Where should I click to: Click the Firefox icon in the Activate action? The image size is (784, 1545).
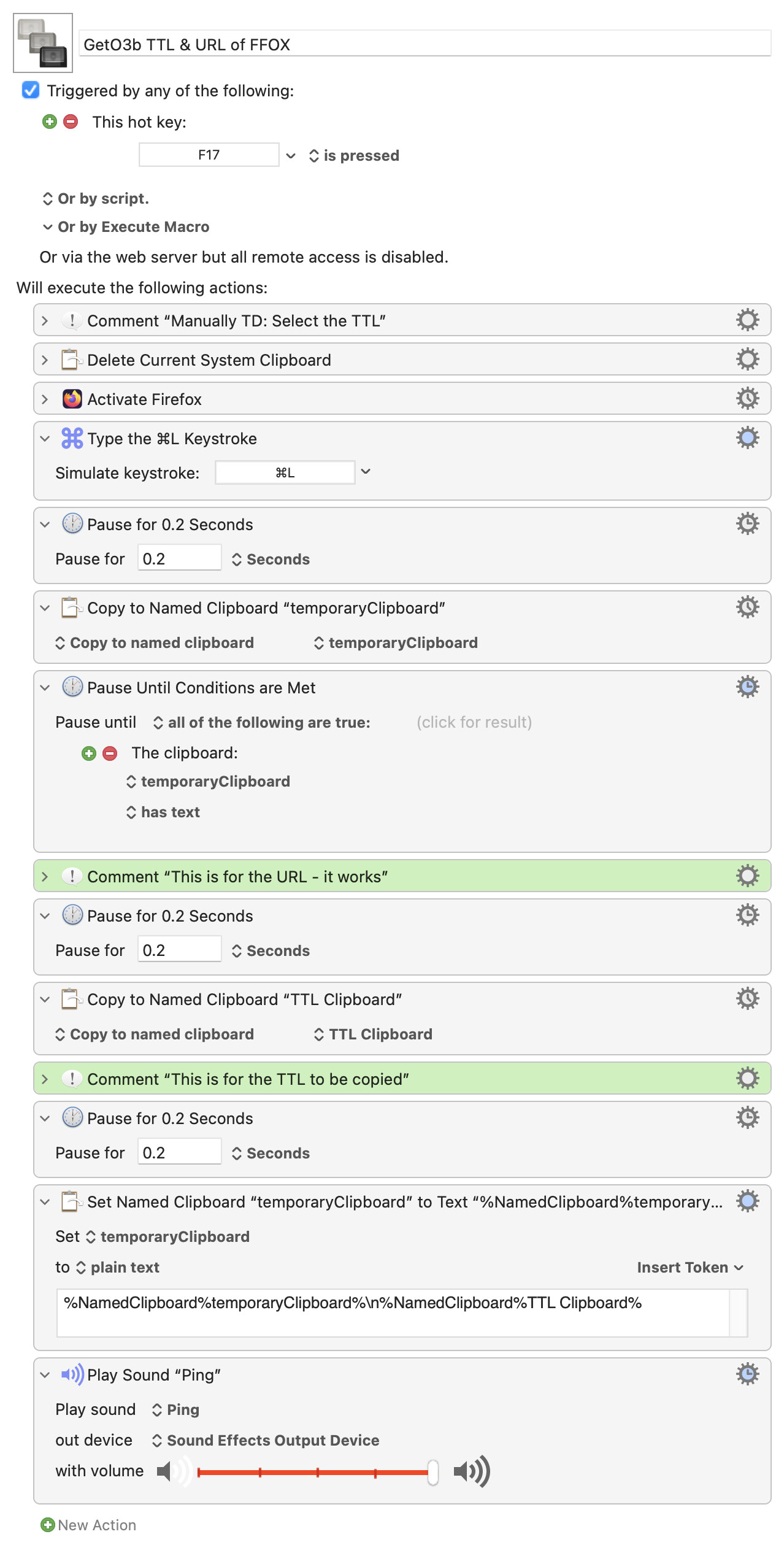pyautogui.click(x=72, y=399)
